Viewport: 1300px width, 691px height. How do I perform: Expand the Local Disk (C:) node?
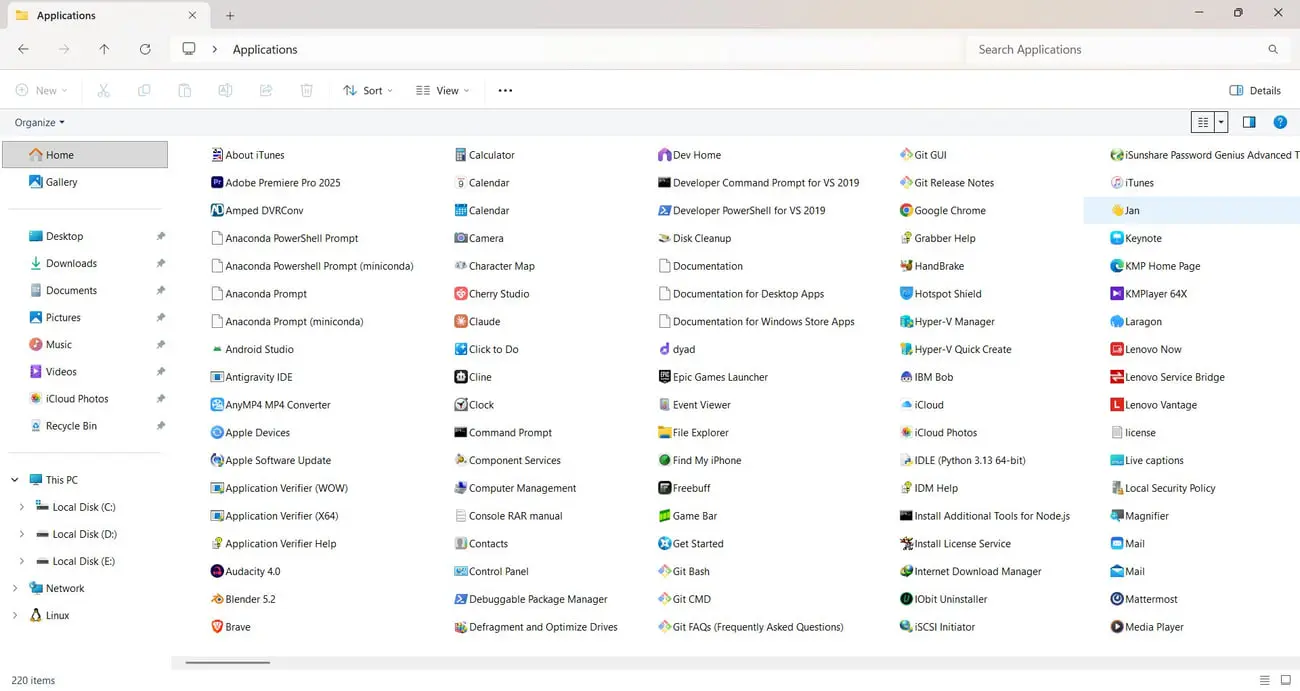pyautogui.click(x=22, y=508)
